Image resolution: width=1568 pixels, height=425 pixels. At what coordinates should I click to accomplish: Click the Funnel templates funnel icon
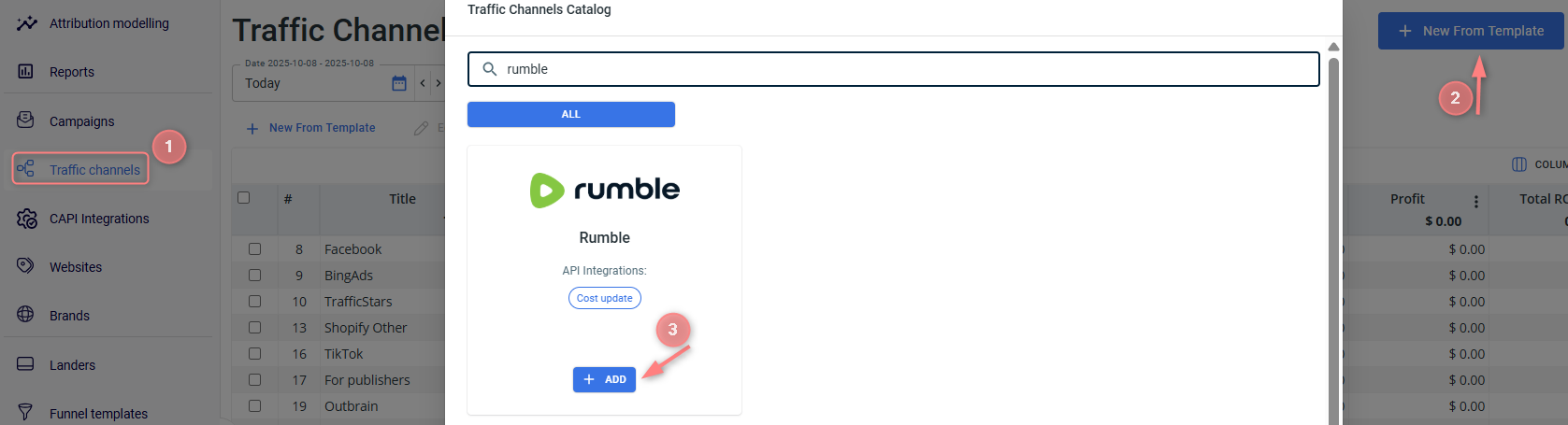tap(26, 413)
